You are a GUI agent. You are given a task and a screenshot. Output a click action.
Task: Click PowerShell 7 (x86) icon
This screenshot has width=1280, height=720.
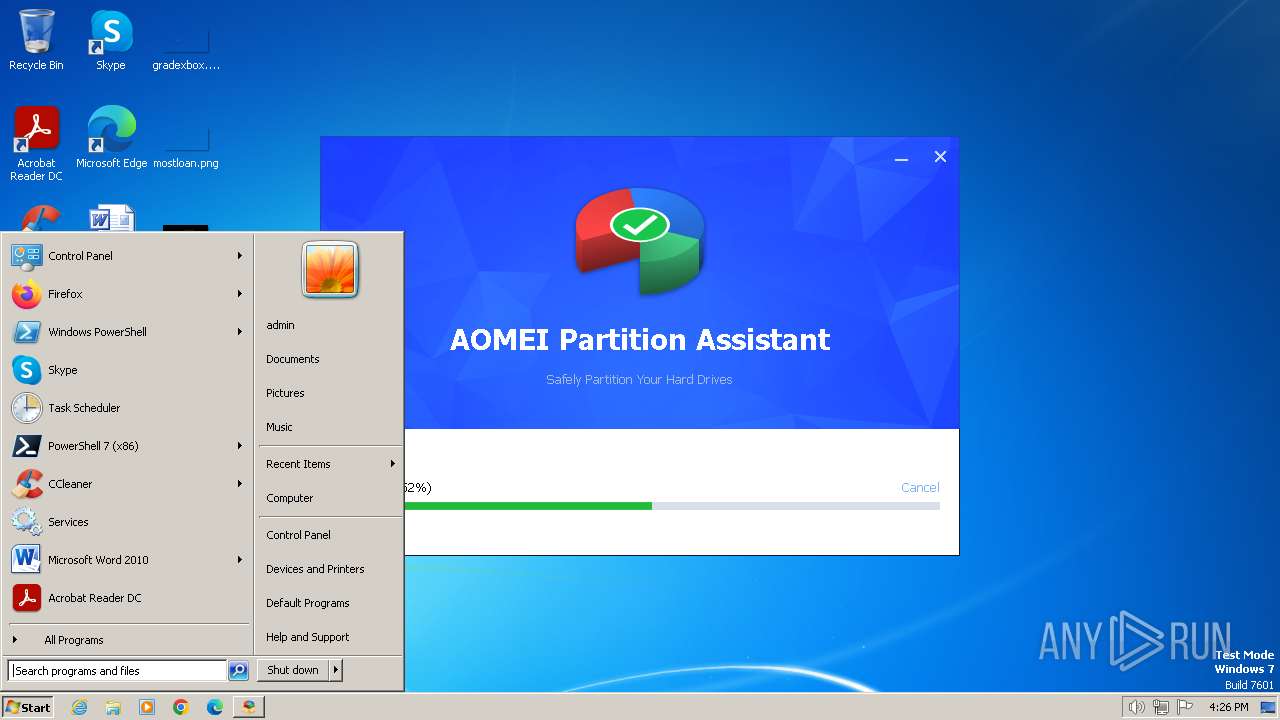[x=27, y=446]
